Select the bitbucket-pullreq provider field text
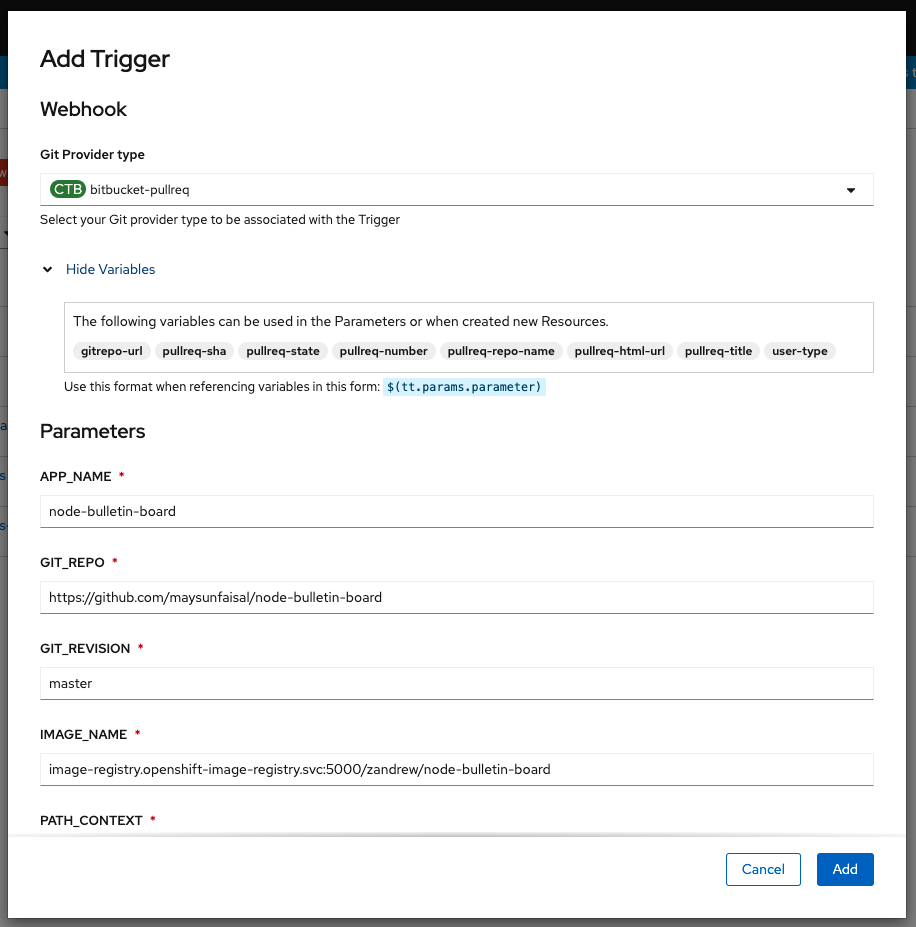Image resolution: width=916 pixels, height=927 pixels. pyautogui.click(x=139, y=189)
